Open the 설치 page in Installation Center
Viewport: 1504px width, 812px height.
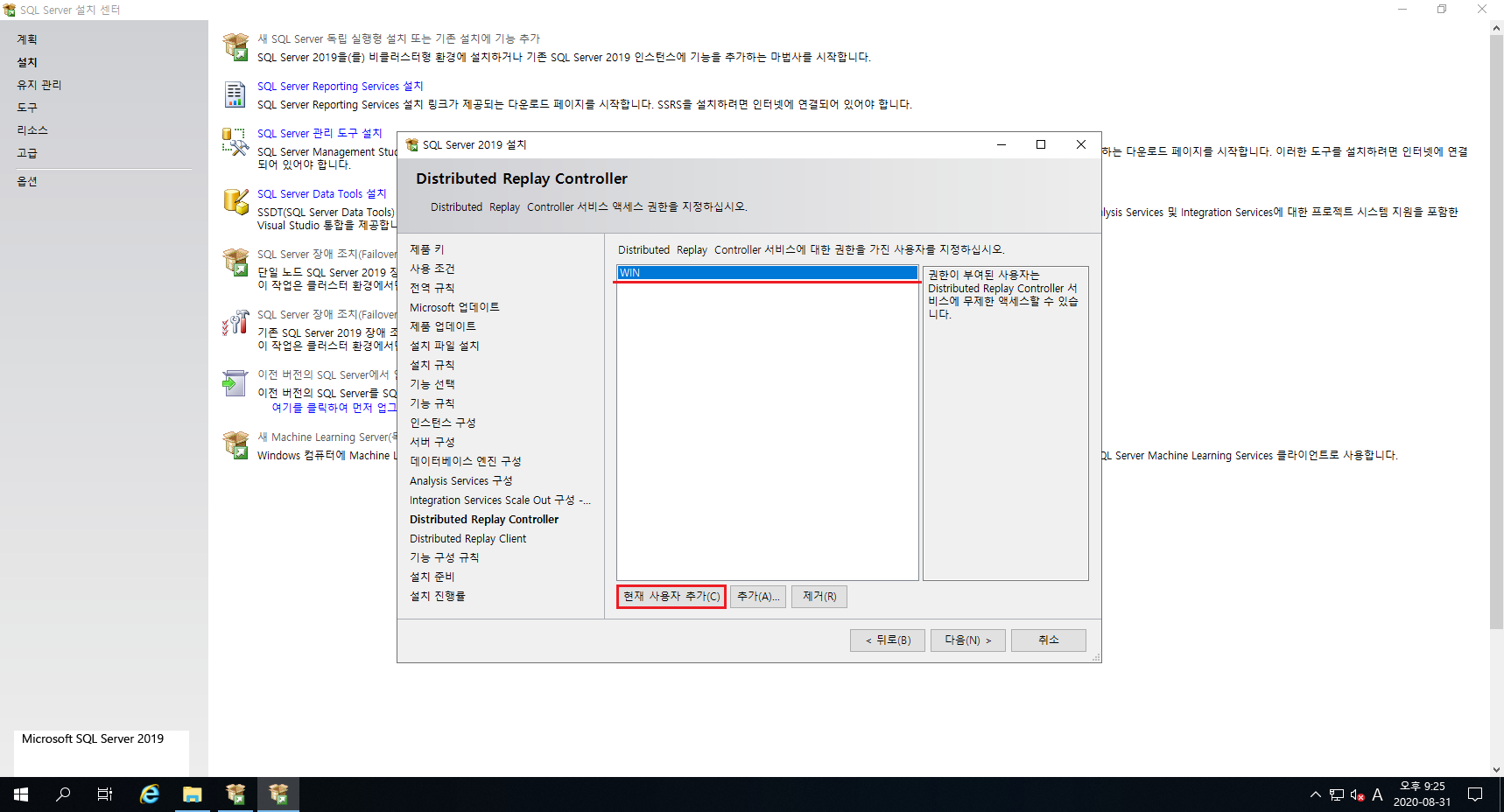27,62
